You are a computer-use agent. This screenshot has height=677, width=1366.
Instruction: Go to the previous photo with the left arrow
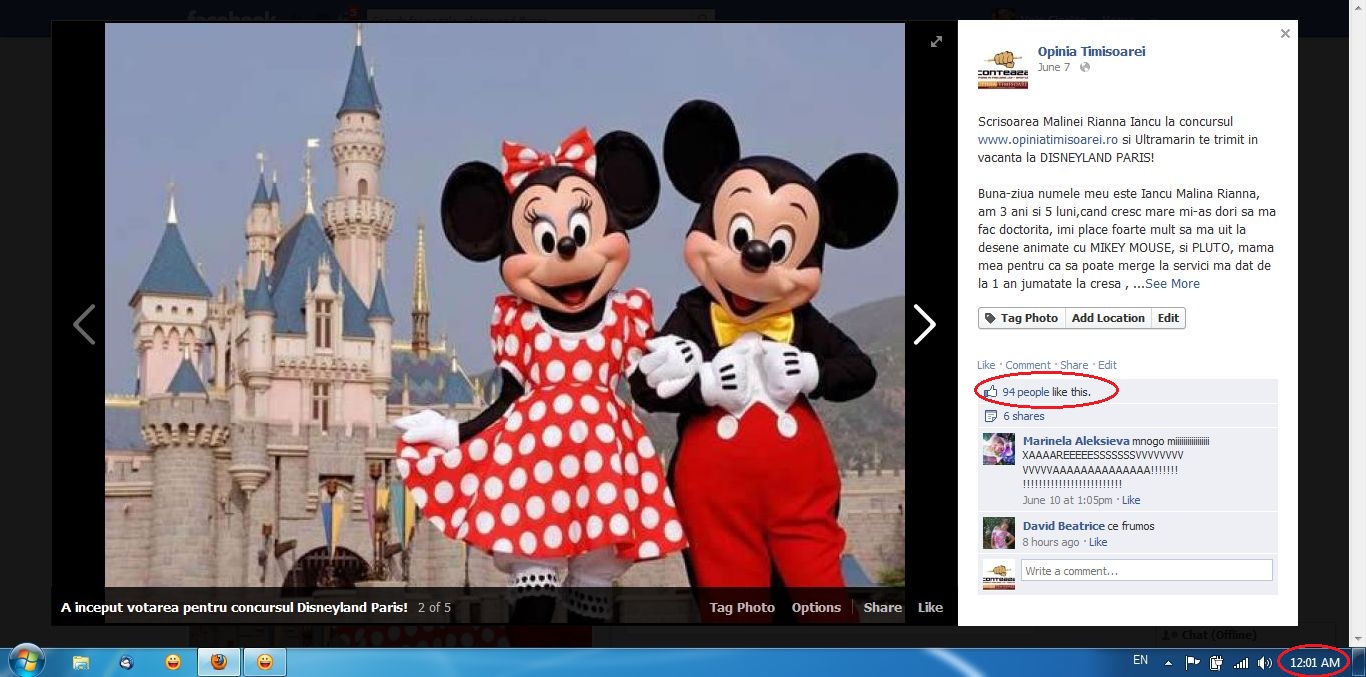pos(85,324)
